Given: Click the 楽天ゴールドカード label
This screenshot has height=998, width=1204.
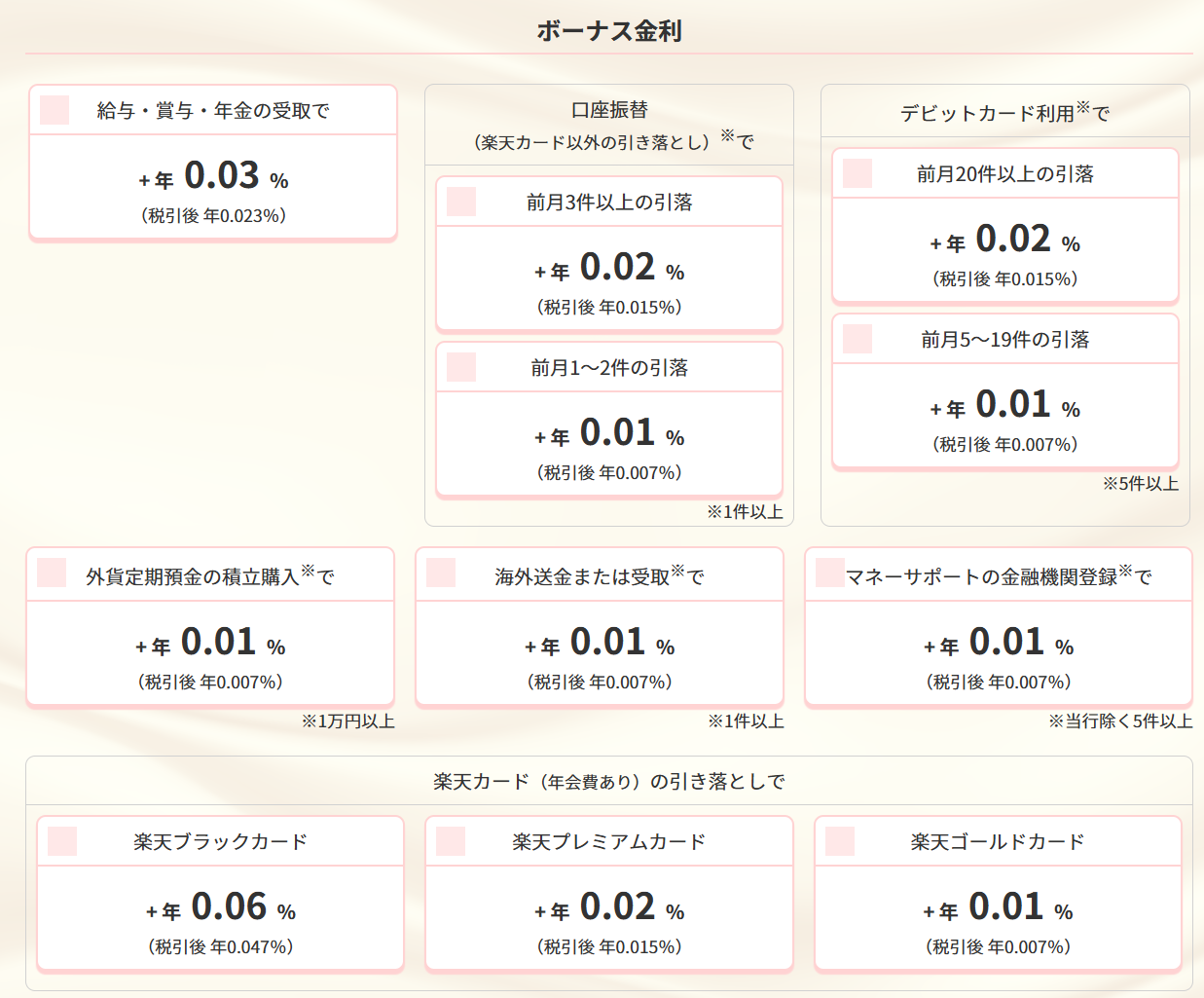Looking at the screenshot, I should 998,842.
